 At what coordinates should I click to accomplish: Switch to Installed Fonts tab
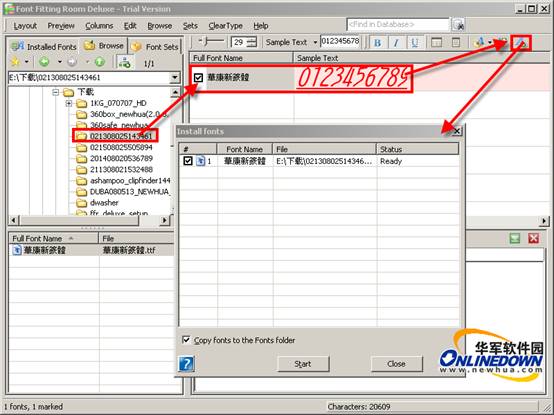click(44, 47)
